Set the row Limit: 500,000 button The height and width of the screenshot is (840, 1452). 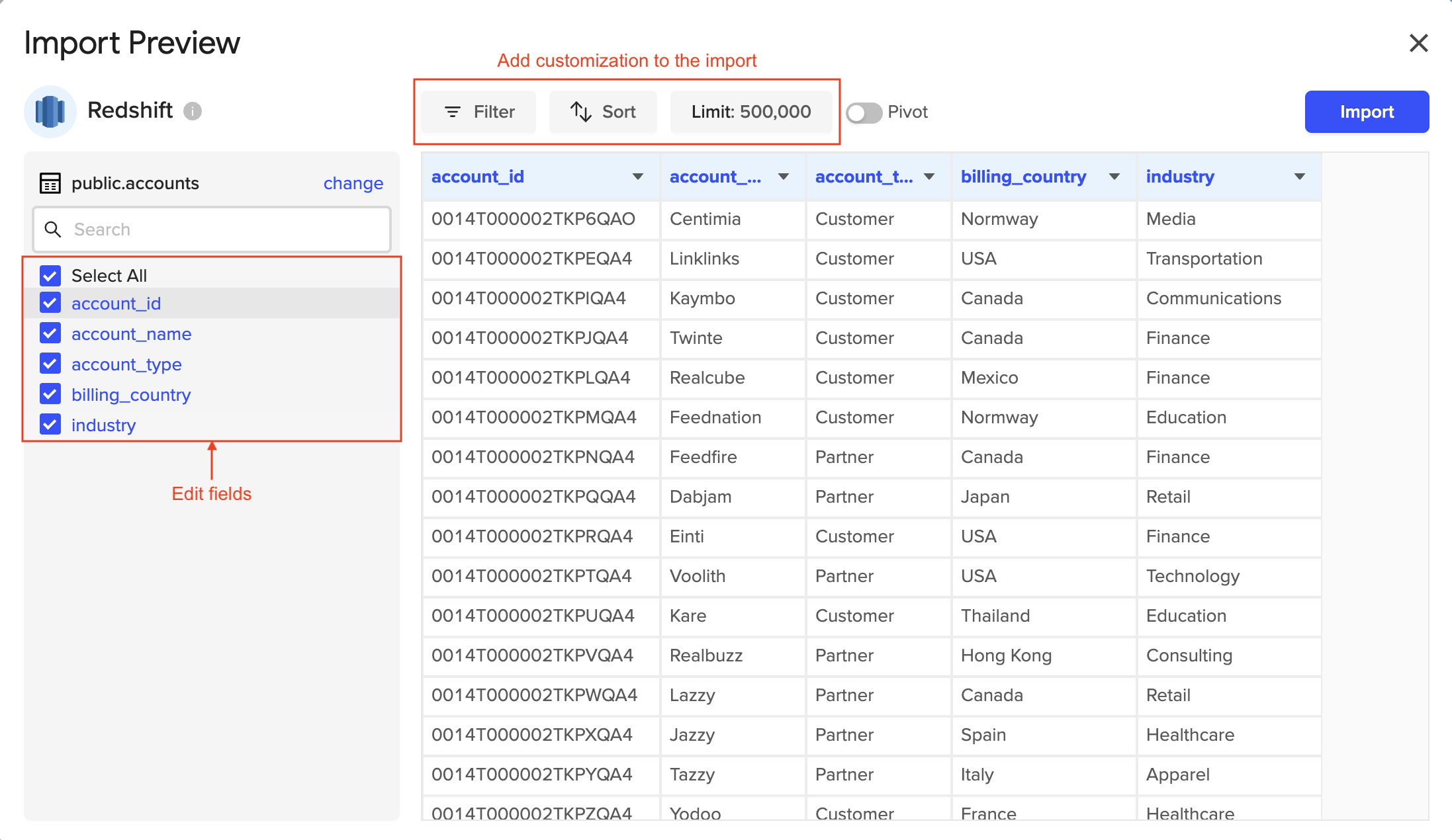[x=751, y=112]
